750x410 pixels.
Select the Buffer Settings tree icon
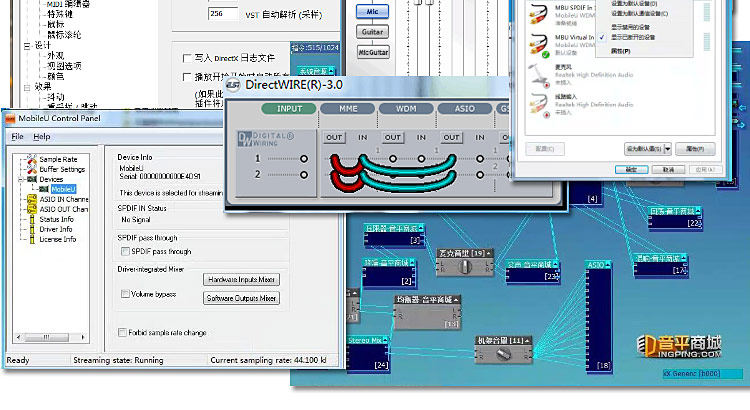coord(32,169)
